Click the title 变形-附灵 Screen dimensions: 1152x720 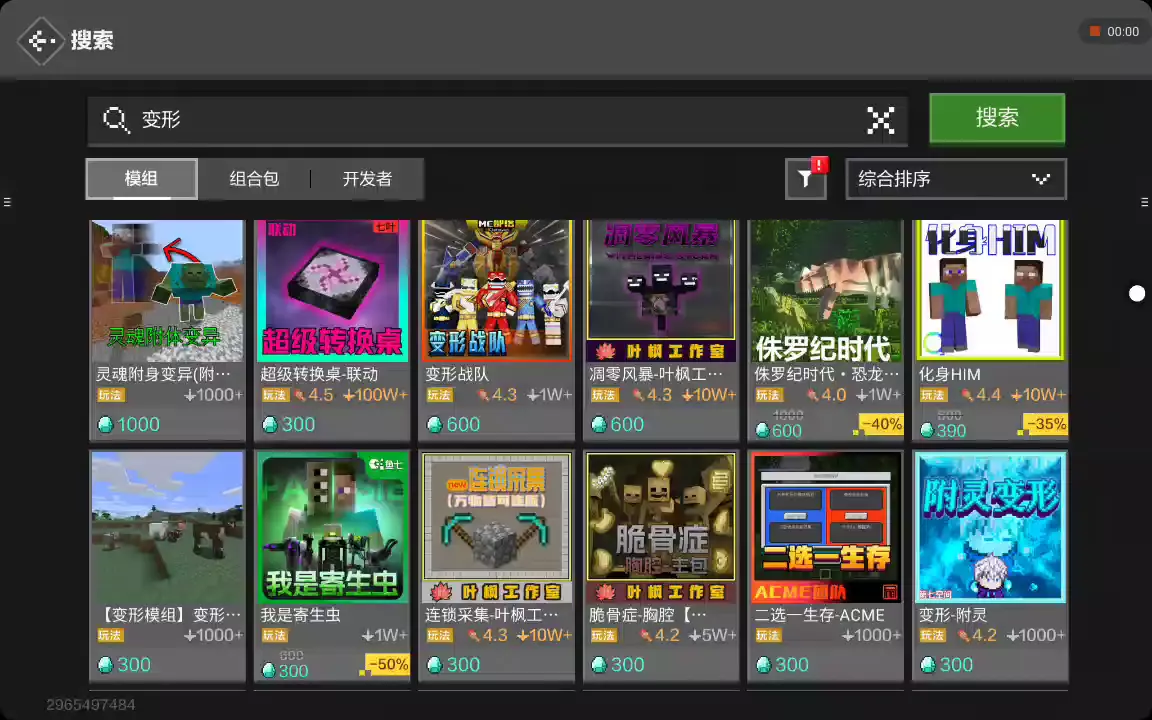pos(952,614)
